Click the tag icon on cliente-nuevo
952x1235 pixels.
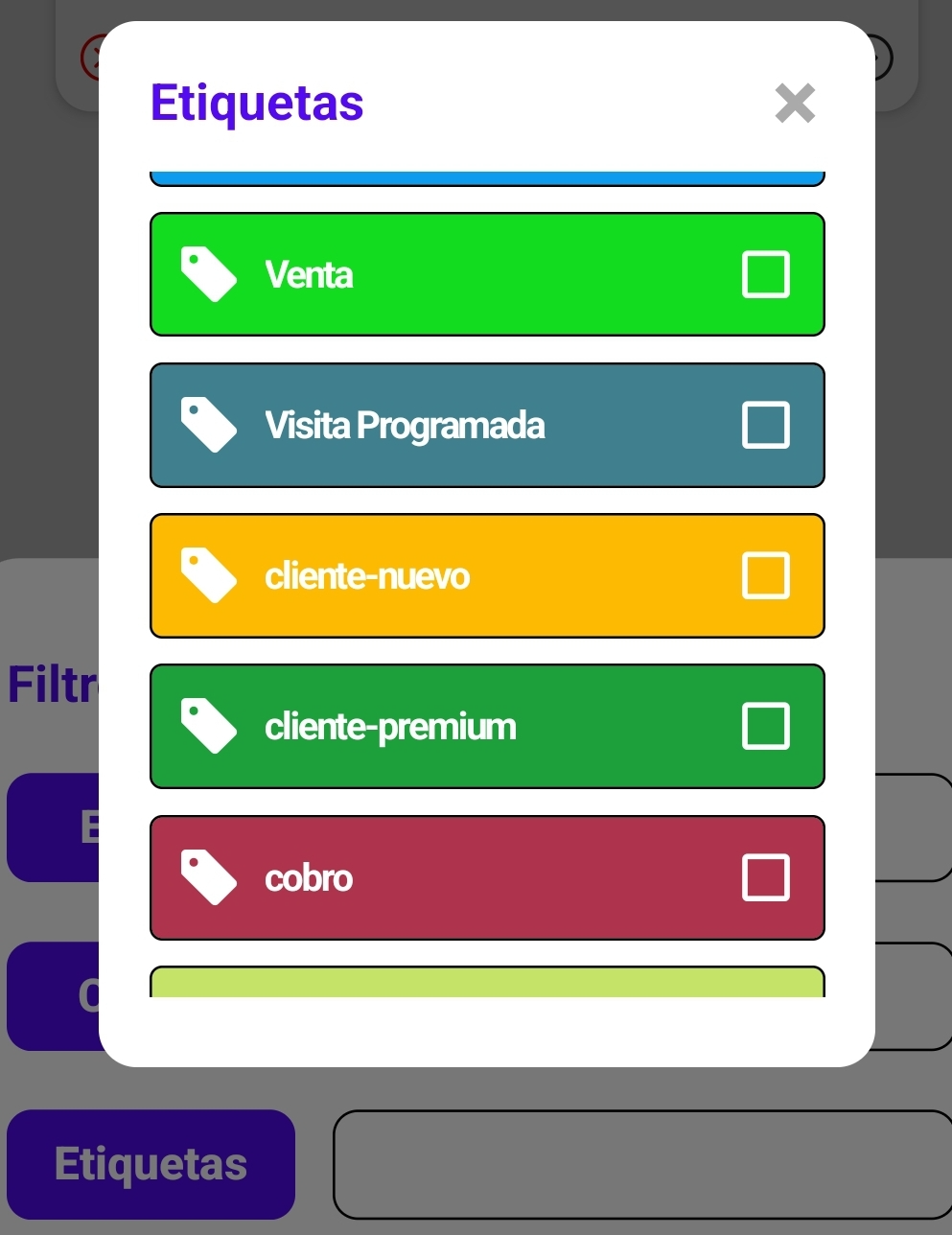point(208,574)
